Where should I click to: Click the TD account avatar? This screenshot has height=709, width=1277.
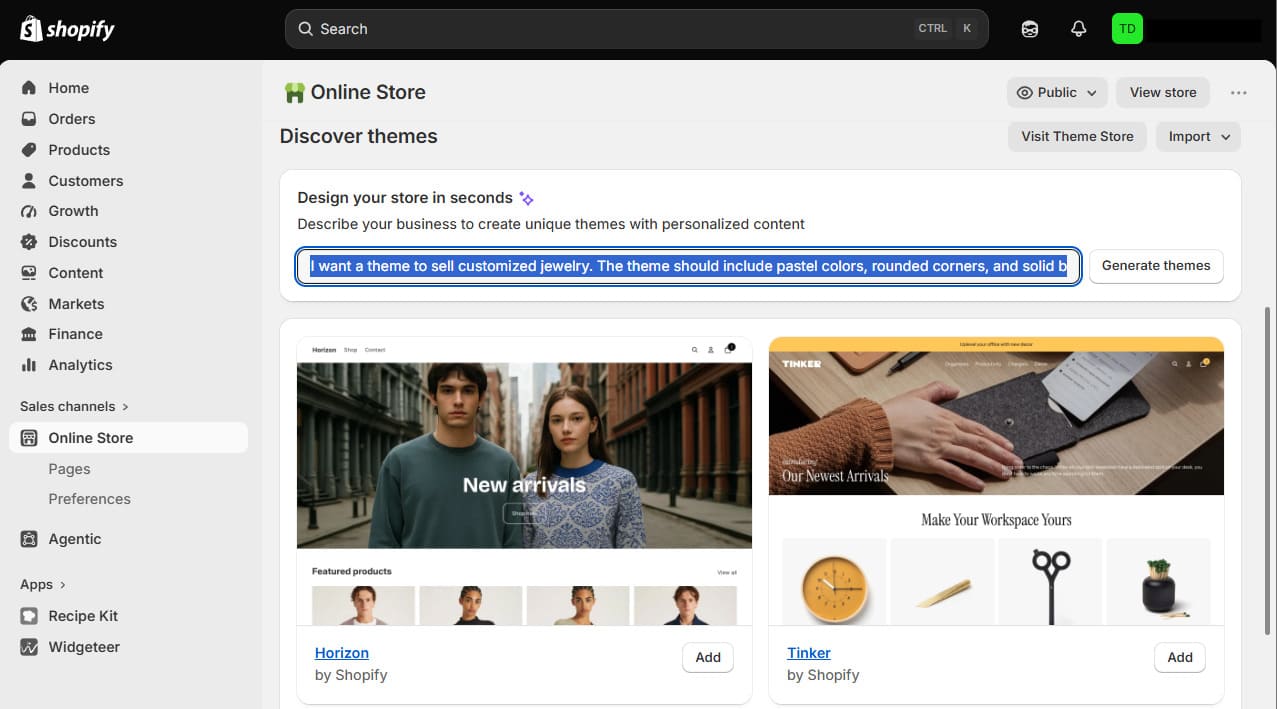pos(1127,29)
